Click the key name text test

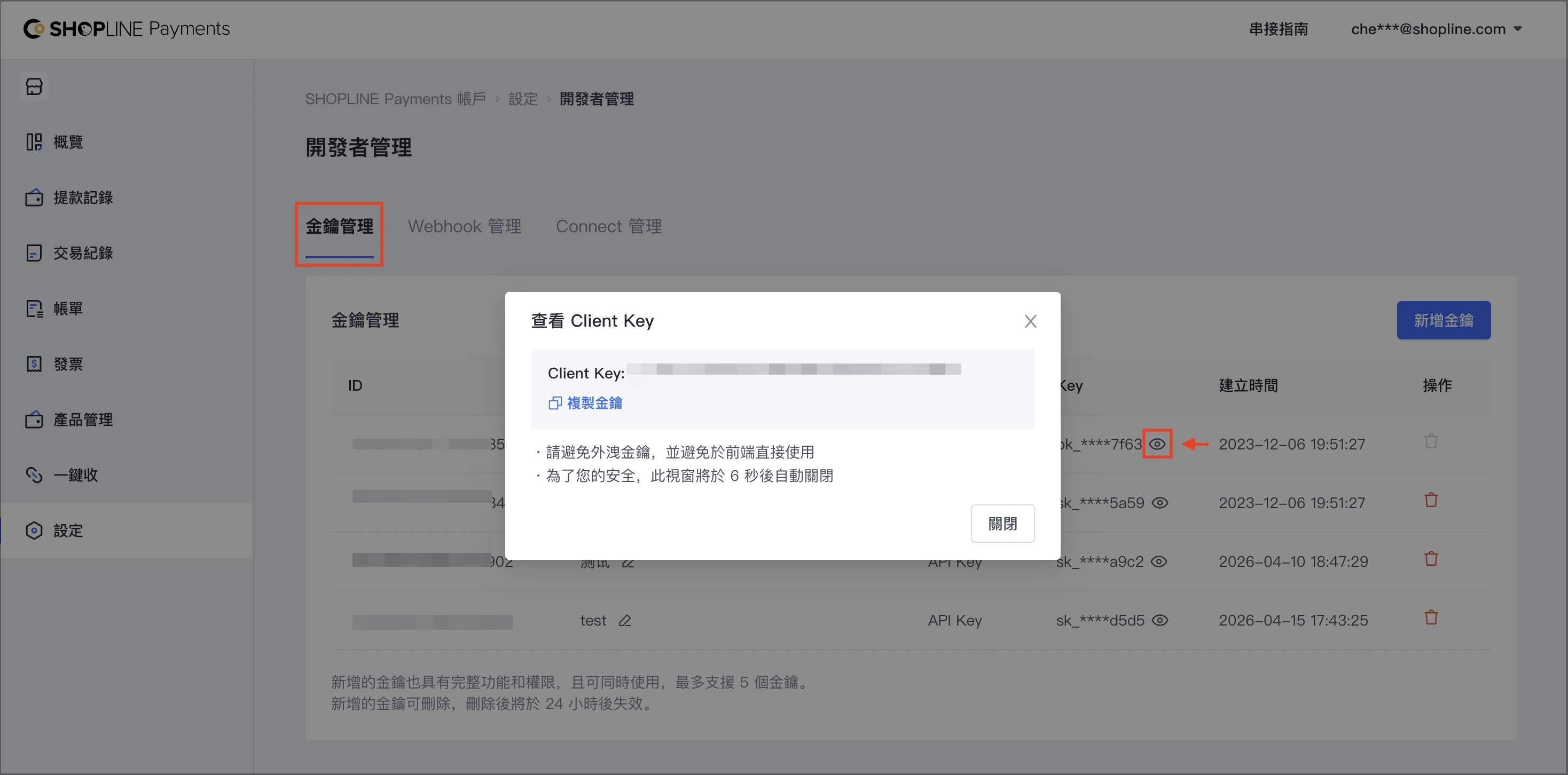pyautogui.click(x=593, y=621)
